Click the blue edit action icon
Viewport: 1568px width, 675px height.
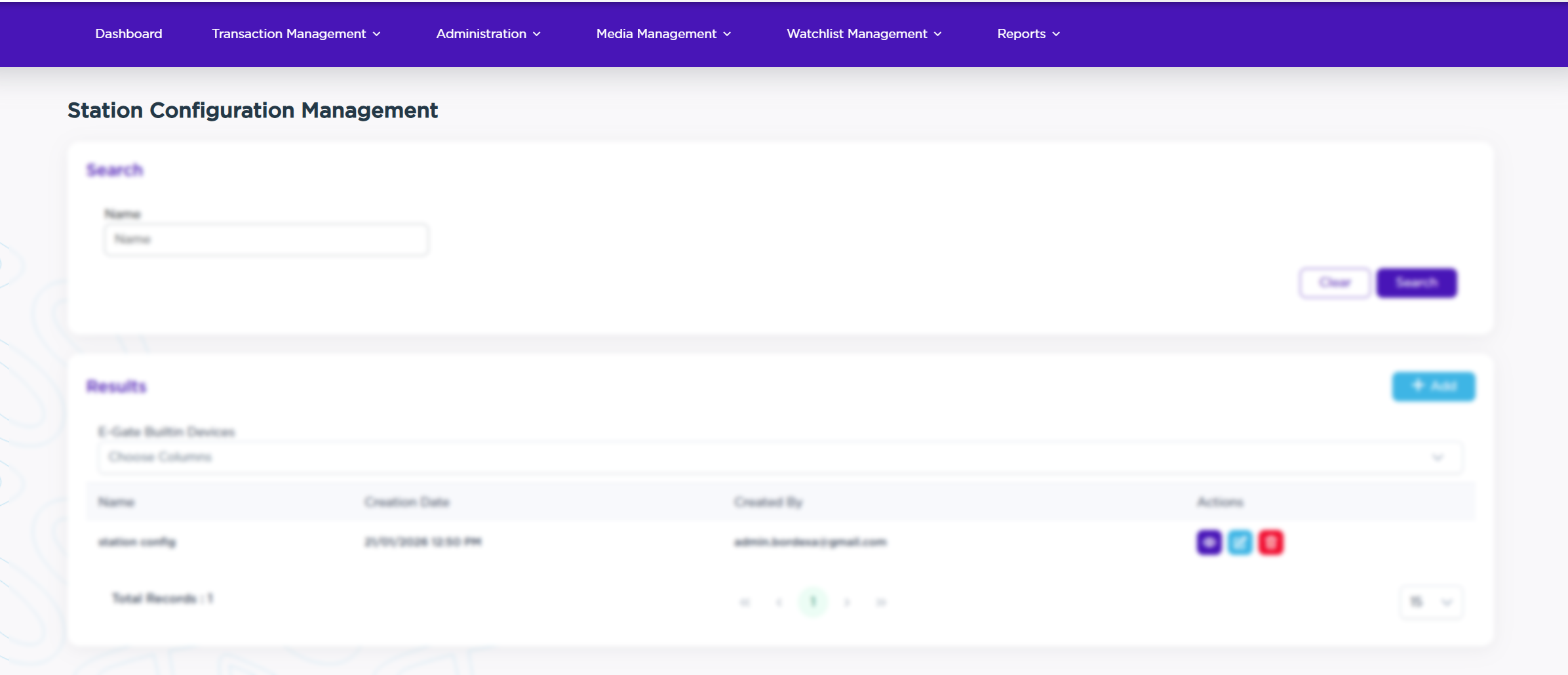[1240, 542]
